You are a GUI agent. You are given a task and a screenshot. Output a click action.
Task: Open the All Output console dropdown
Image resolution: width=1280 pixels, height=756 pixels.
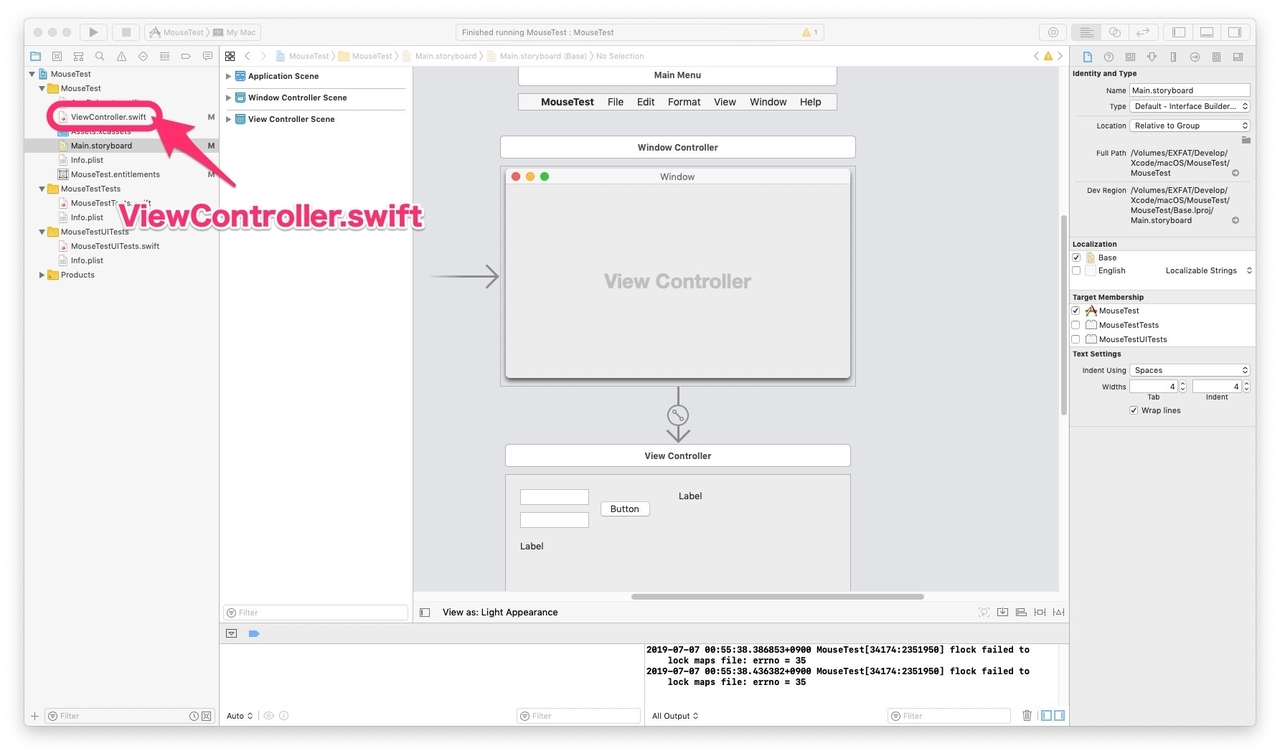coord(675,716)
